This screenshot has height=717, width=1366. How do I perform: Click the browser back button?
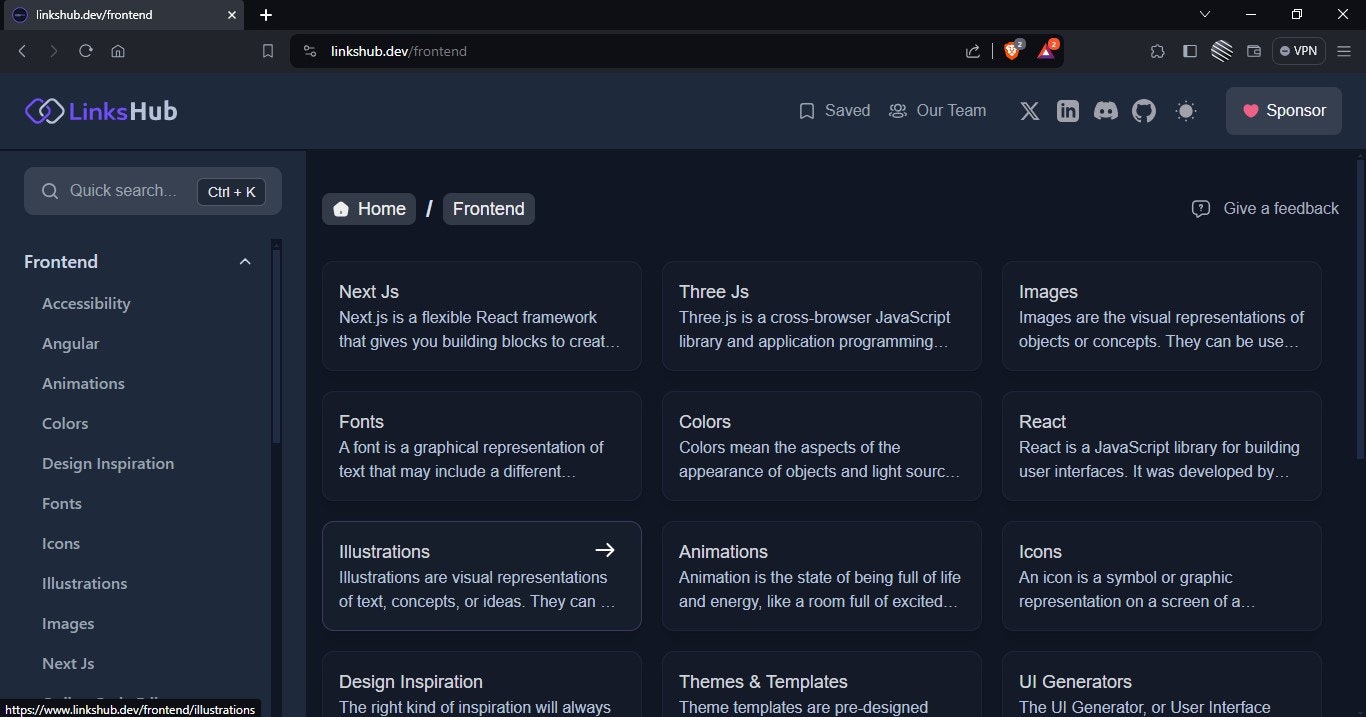point(22,51)
